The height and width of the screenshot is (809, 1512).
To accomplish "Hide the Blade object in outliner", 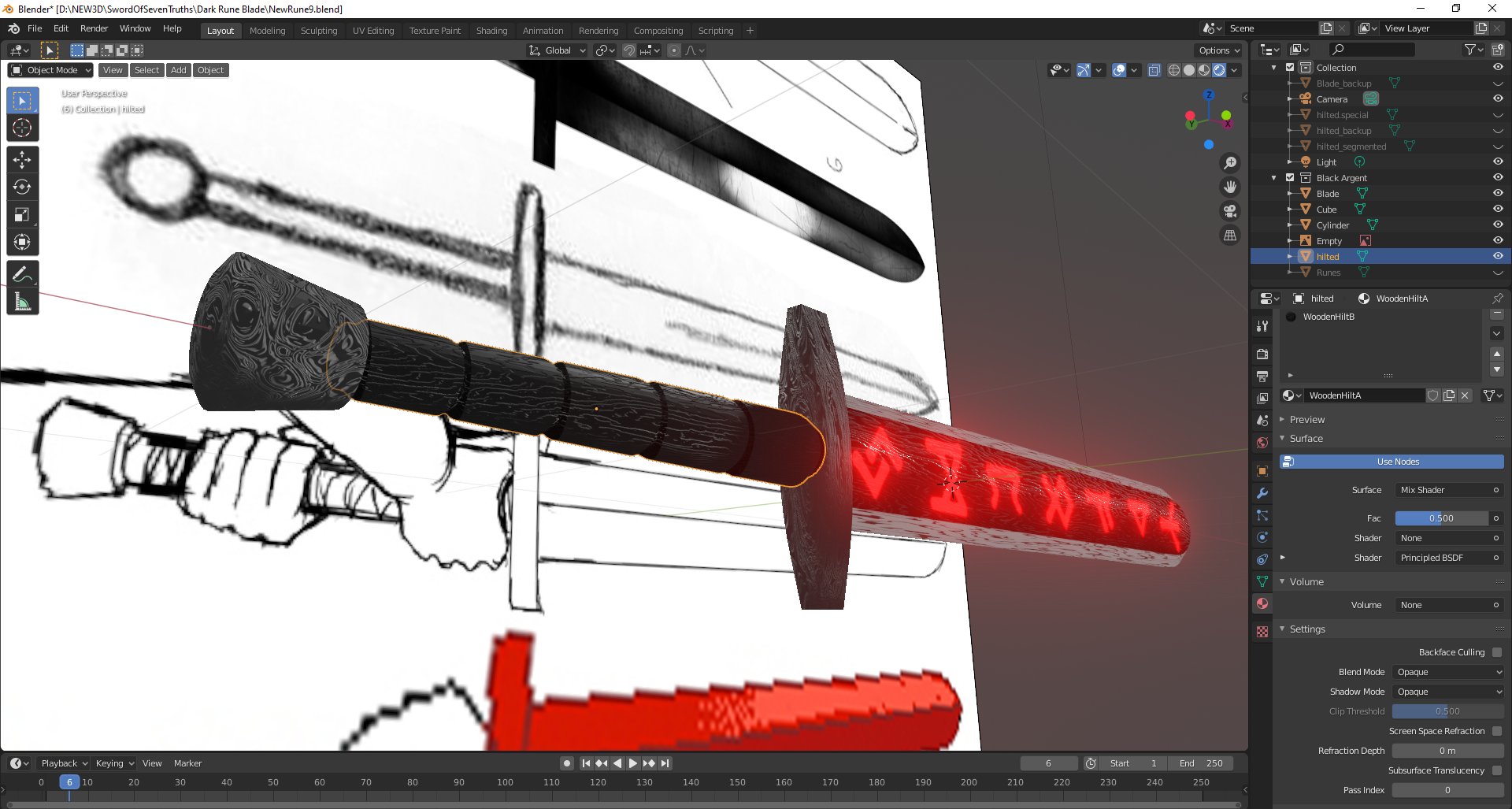I will (x=1498, y=194).
